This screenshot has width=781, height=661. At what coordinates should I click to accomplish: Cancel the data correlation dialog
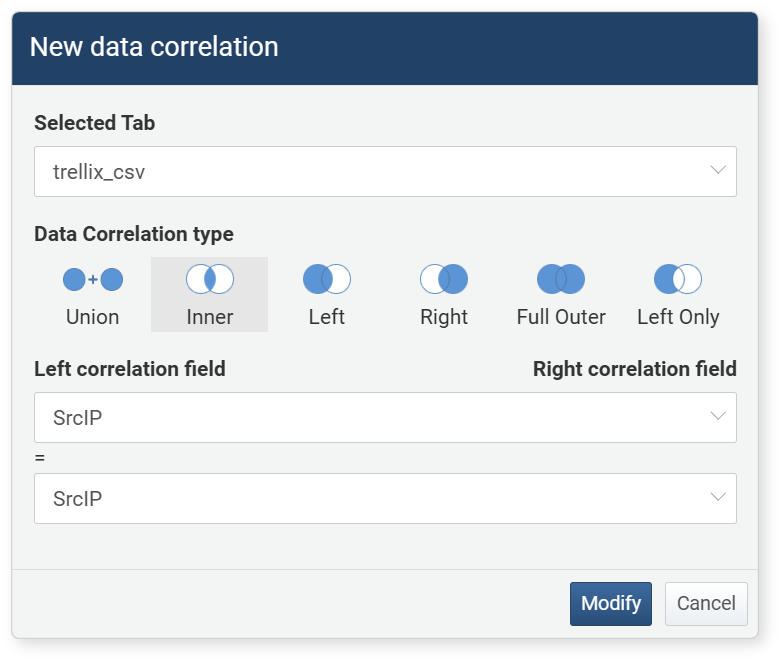pyautogui.click(x=706, y=603)
